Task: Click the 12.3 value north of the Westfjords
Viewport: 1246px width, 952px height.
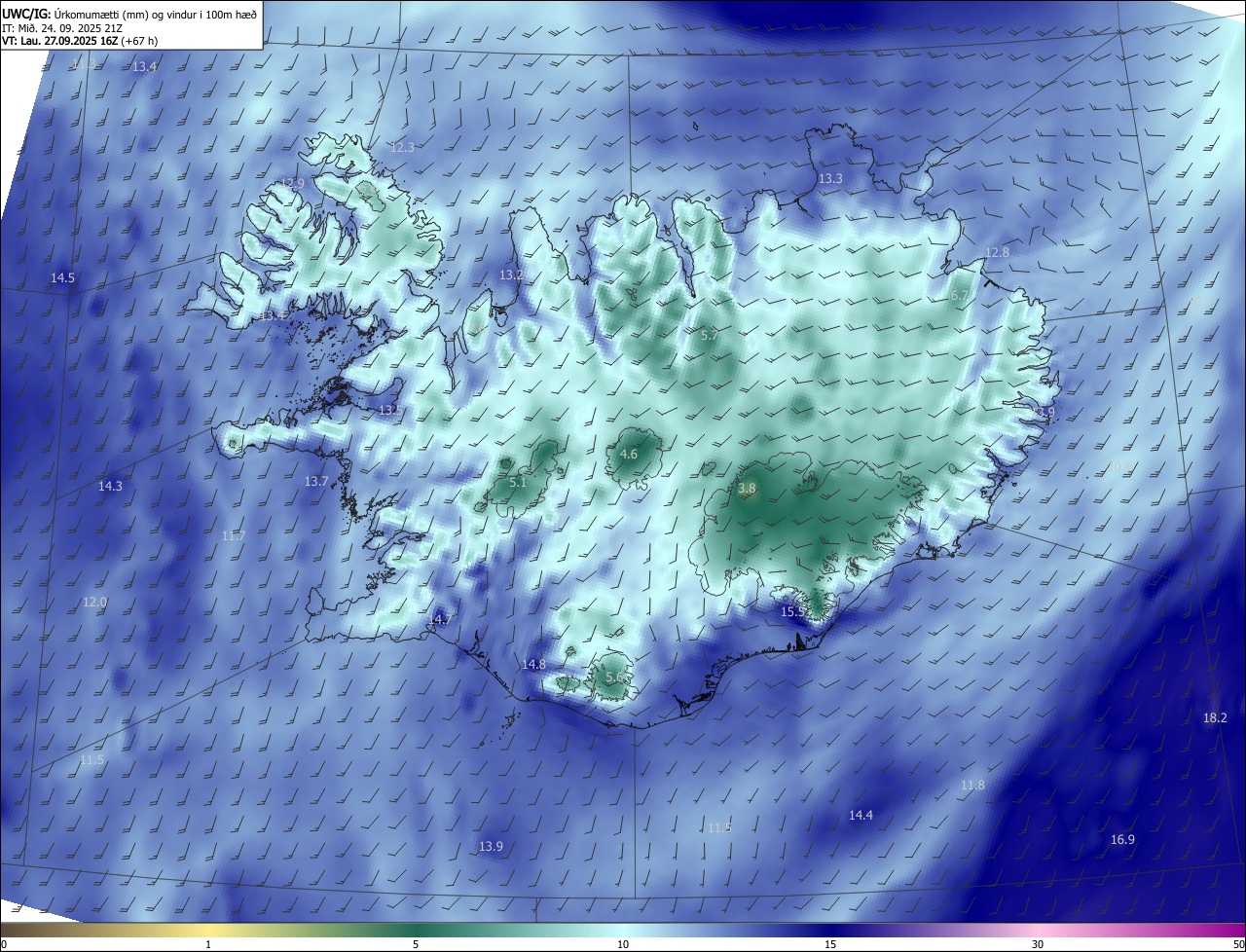Action: (402, 148)
